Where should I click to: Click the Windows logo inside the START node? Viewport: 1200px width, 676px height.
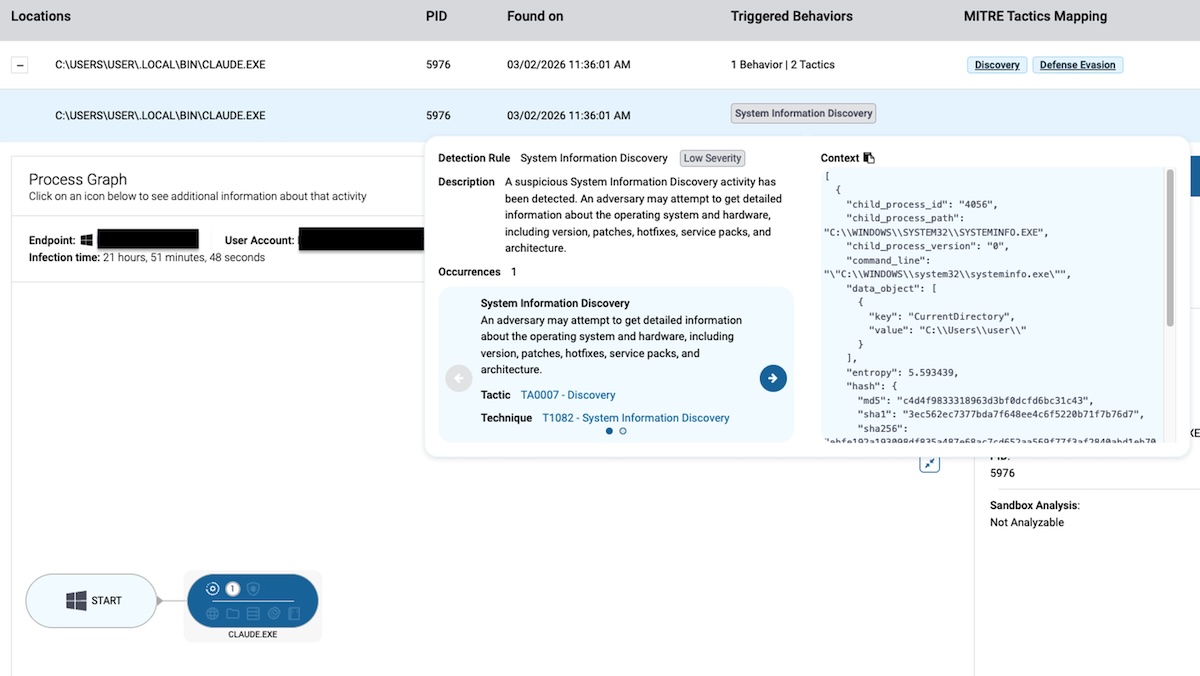(x=78, y=600)
